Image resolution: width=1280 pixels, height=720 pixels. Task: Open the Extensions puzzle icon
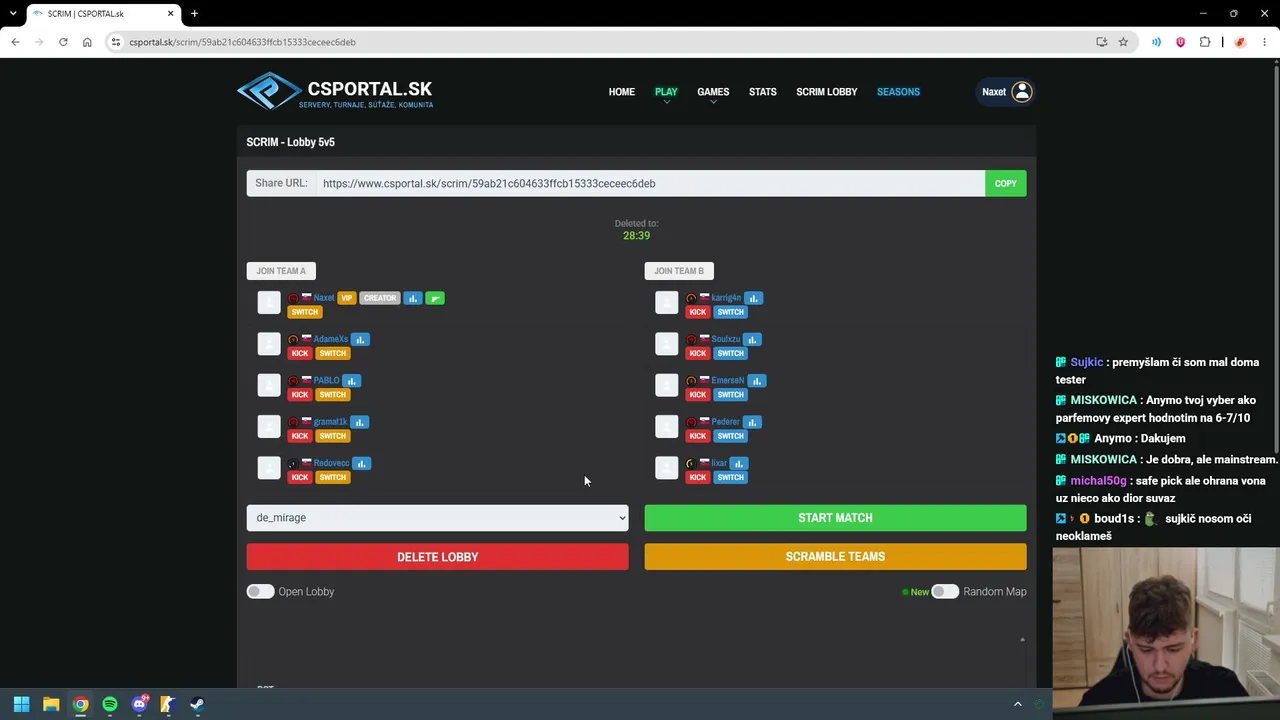coord(1205,42)
